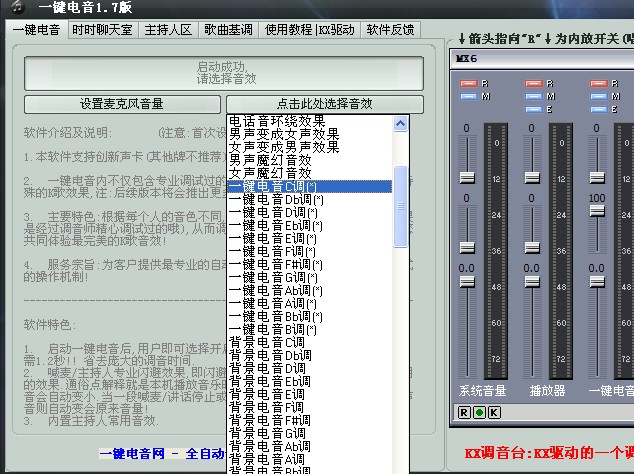The width and height of the screenshot is (634, 474).
Task: Click the K icon at mixer bottom
Action: point(494,412)
